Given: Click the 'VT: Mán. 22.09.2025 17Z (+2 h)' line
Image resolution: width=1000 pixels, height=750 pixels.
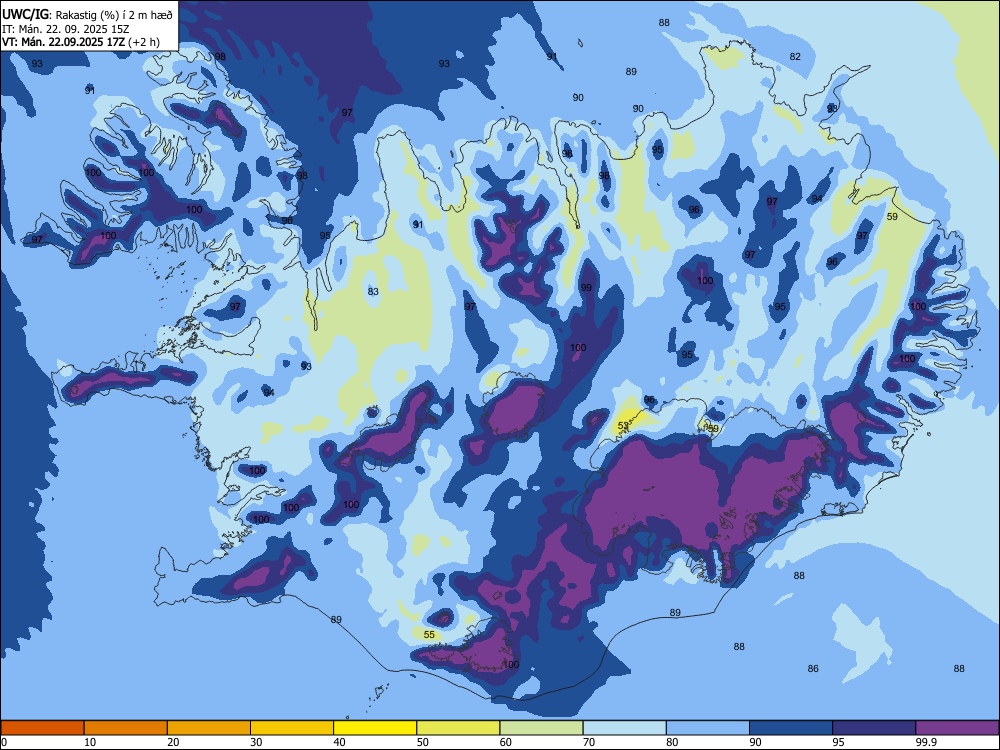Looking at the screenshot, I should tap(80, 42).
